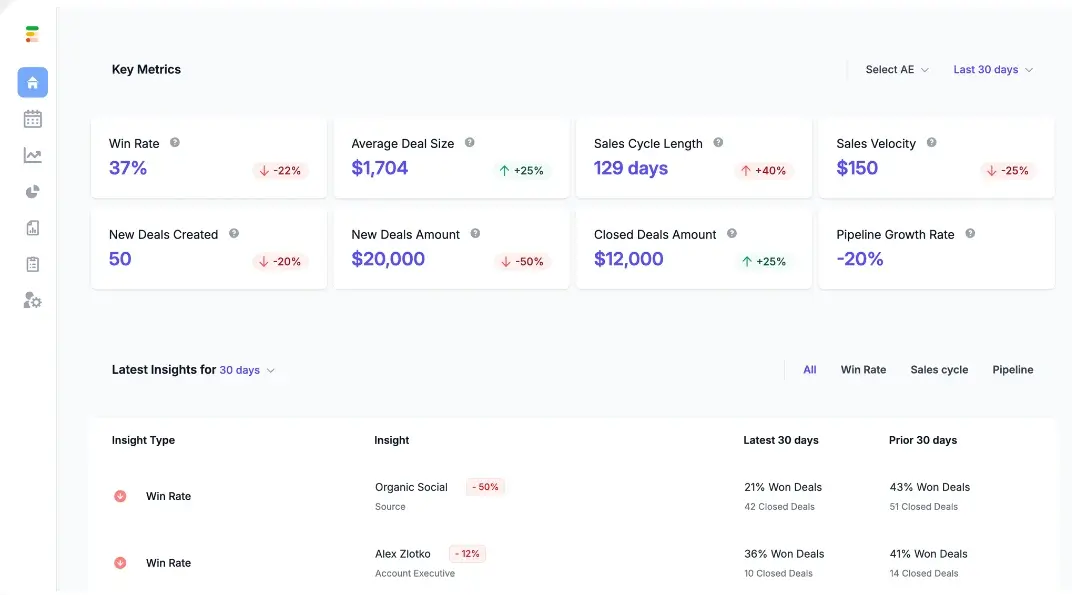1072x595 pixels.
Task: Click the 21% Won Deals cell
Action: pyautogui.click(x=783, y=488)
